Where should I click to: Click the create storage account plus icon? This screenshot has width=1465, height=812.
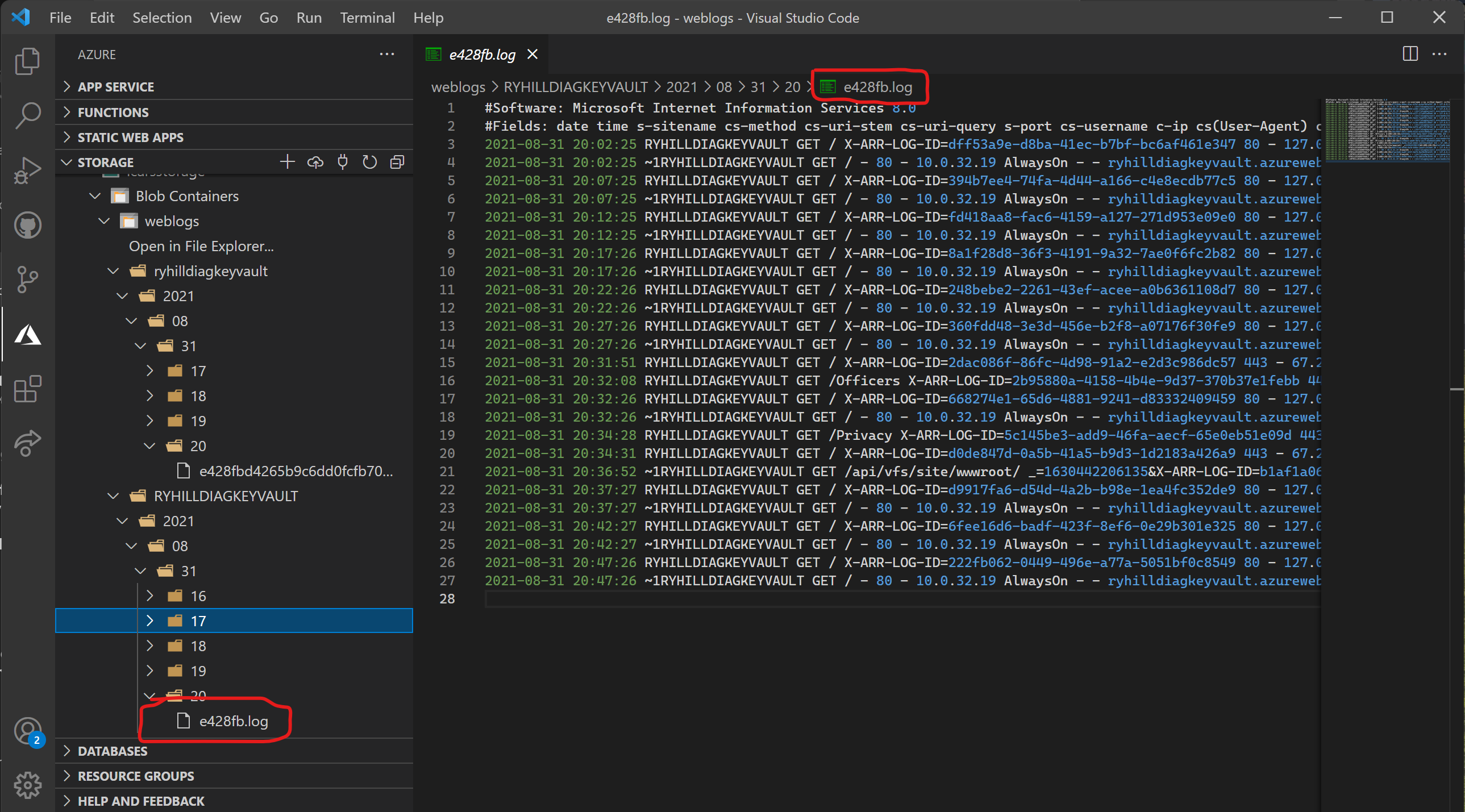click(287, 163)
